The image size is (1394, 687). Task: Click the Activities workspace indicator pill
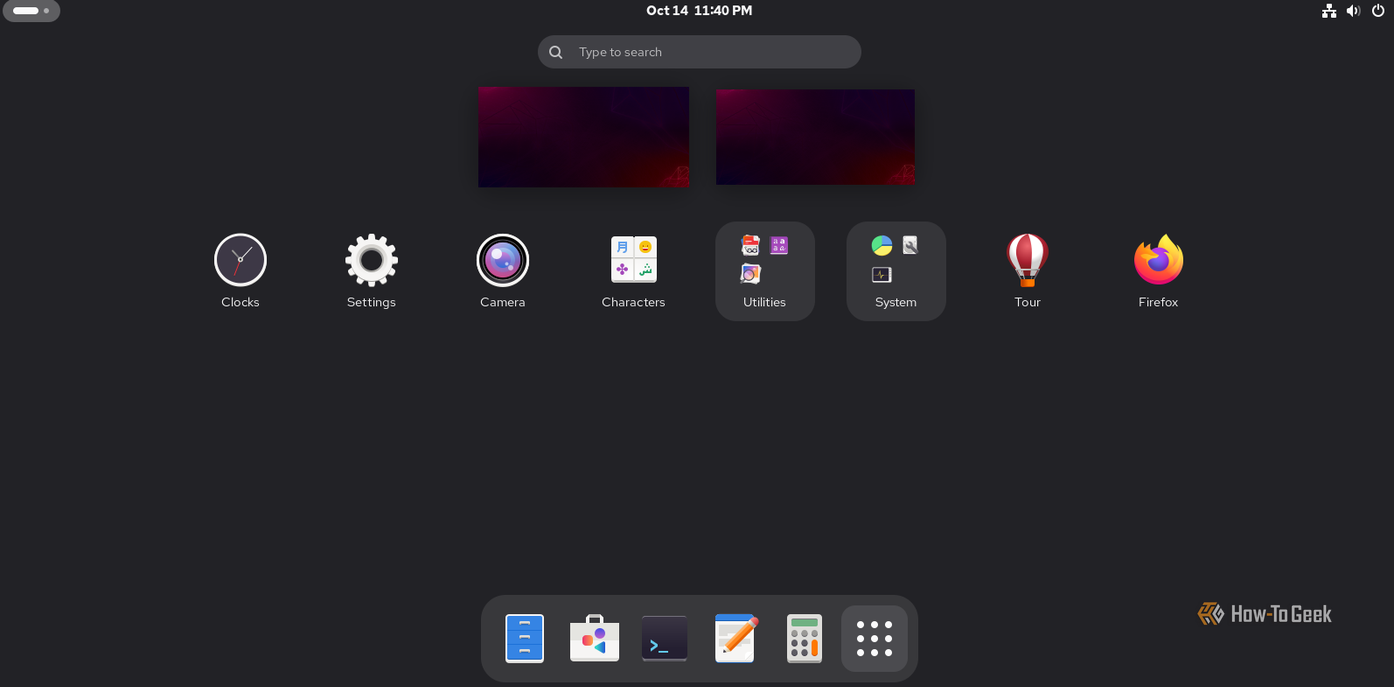point(31,11)
